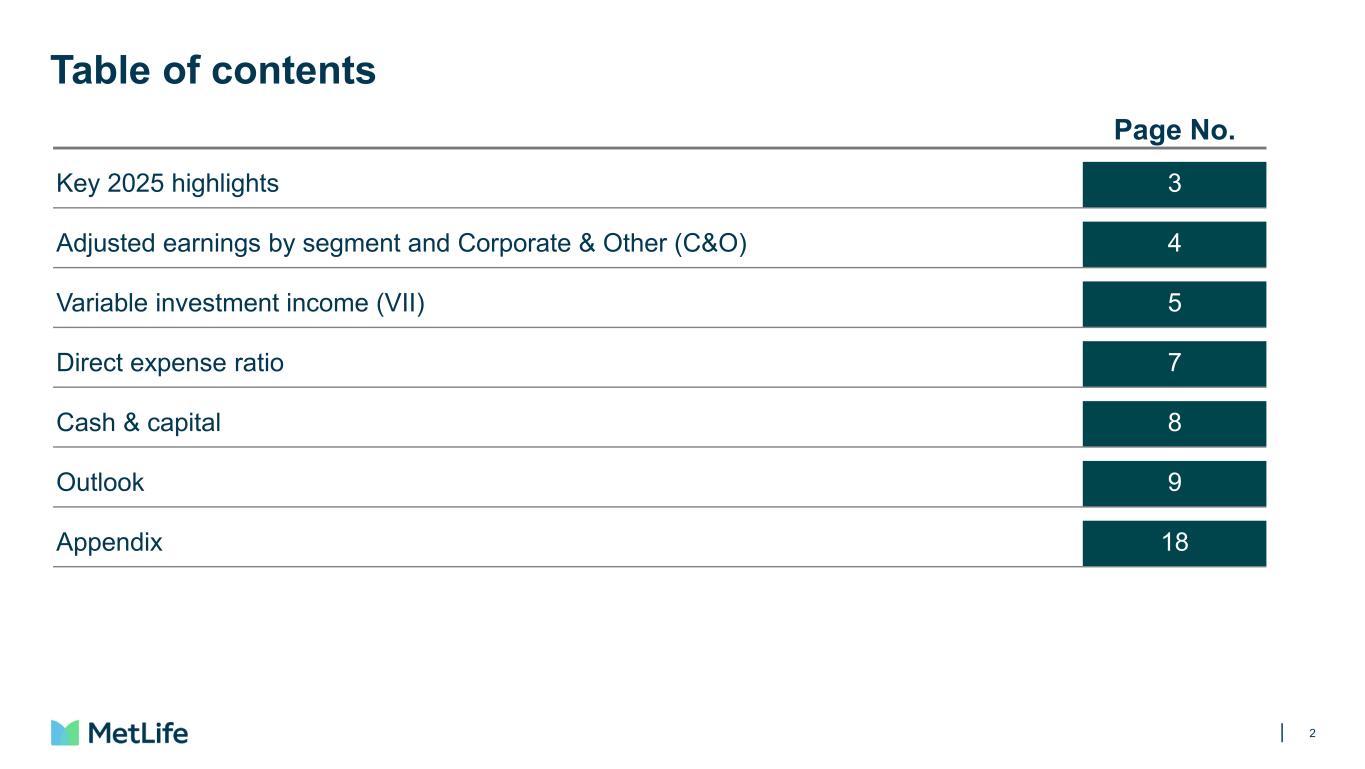Click the slide number 2 footer
Viewport: 1365px width, 769px height.
pyautogui.click(x=1312, y=734)
